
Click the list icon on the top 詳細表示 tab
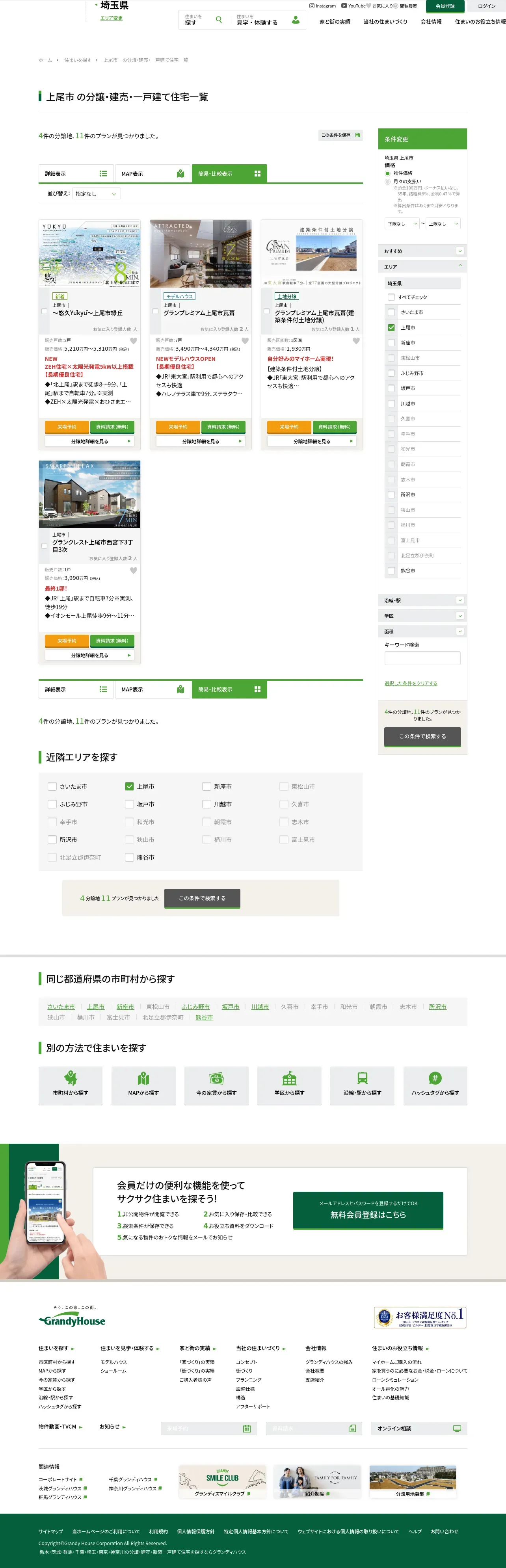point(104,173)
